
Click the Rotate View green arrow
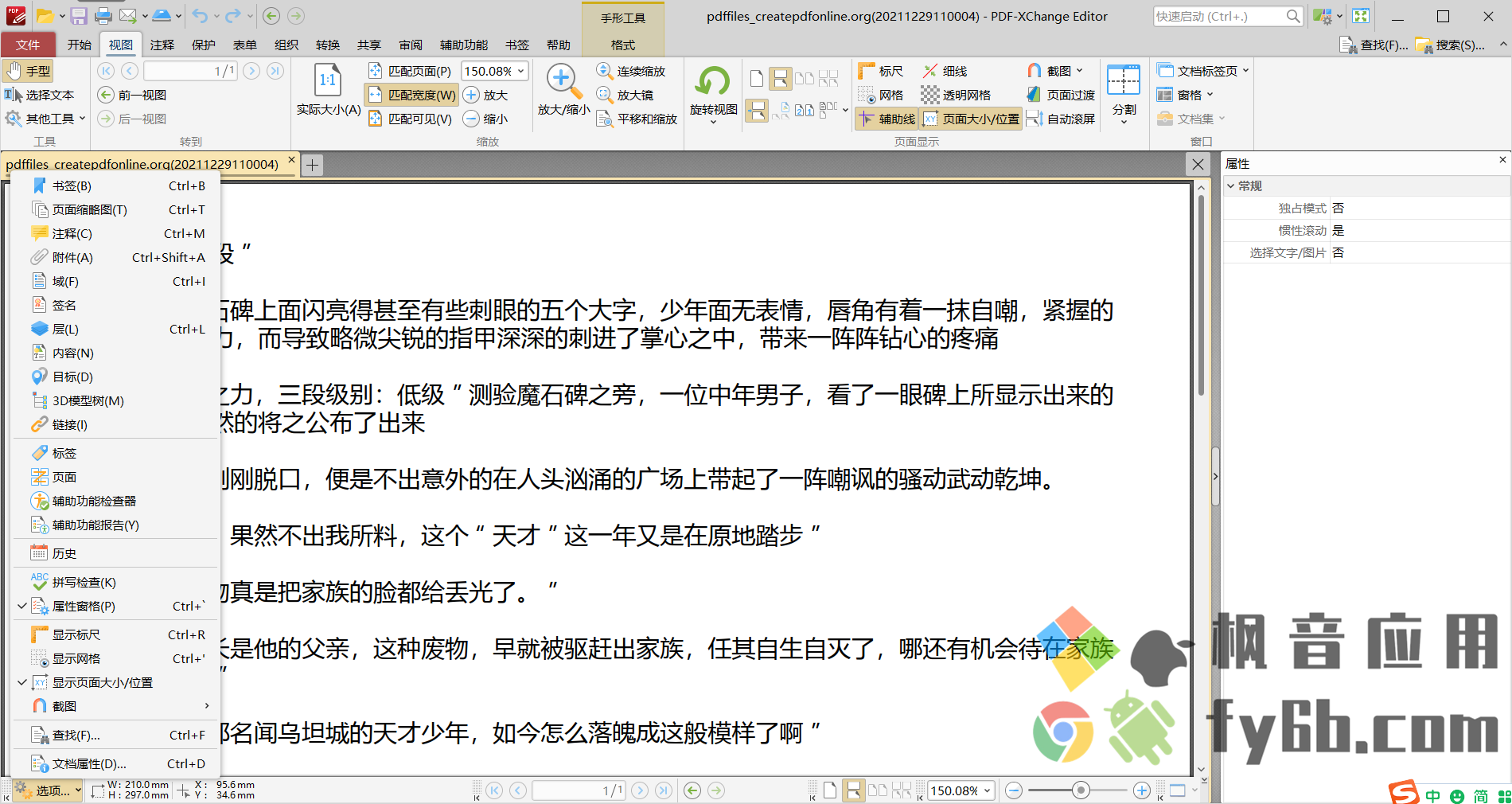(713, 81)
